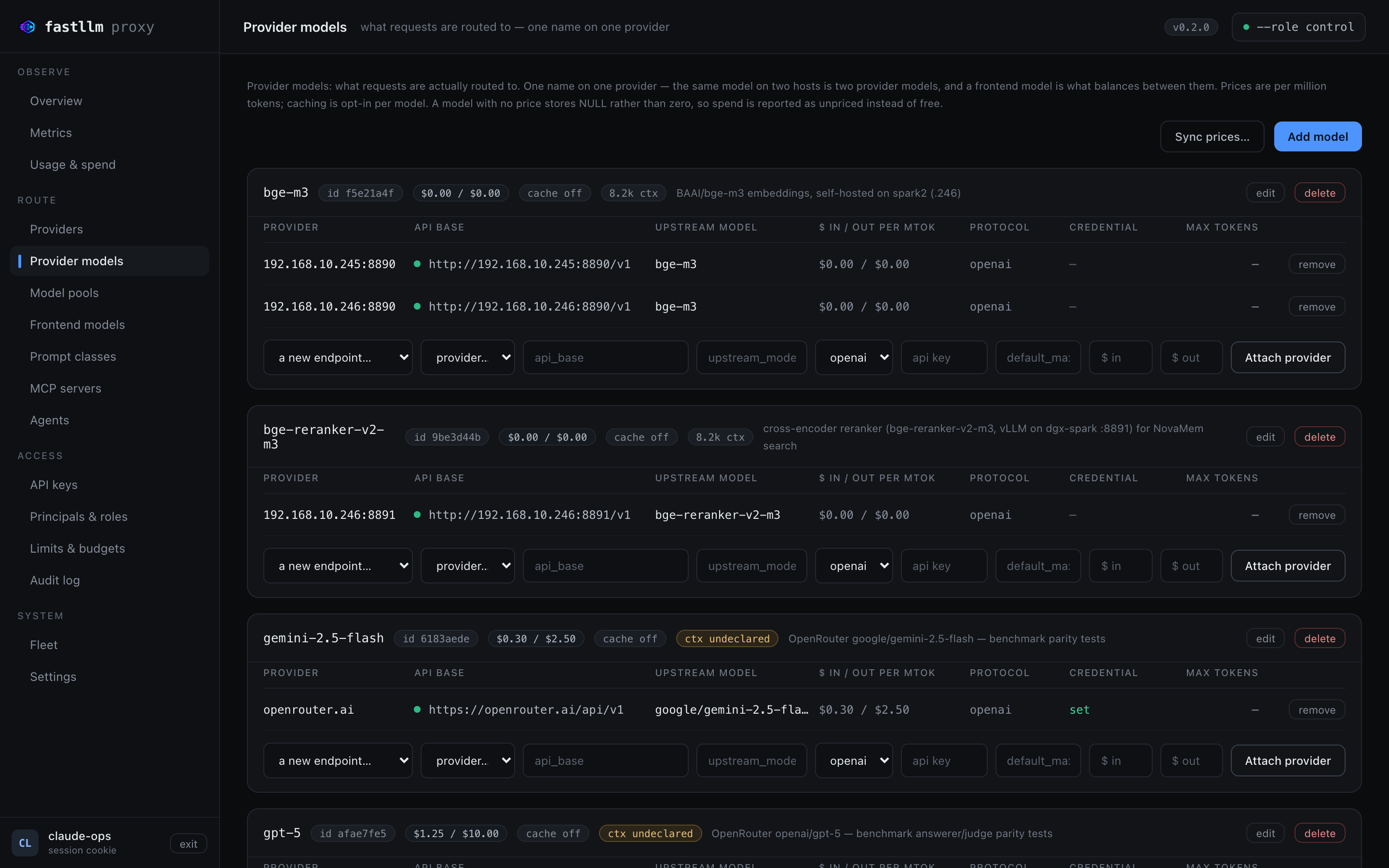Click Attach provider for bge-m3
The height and width of the screenshot is (868, 1389).
(1287, 358)
